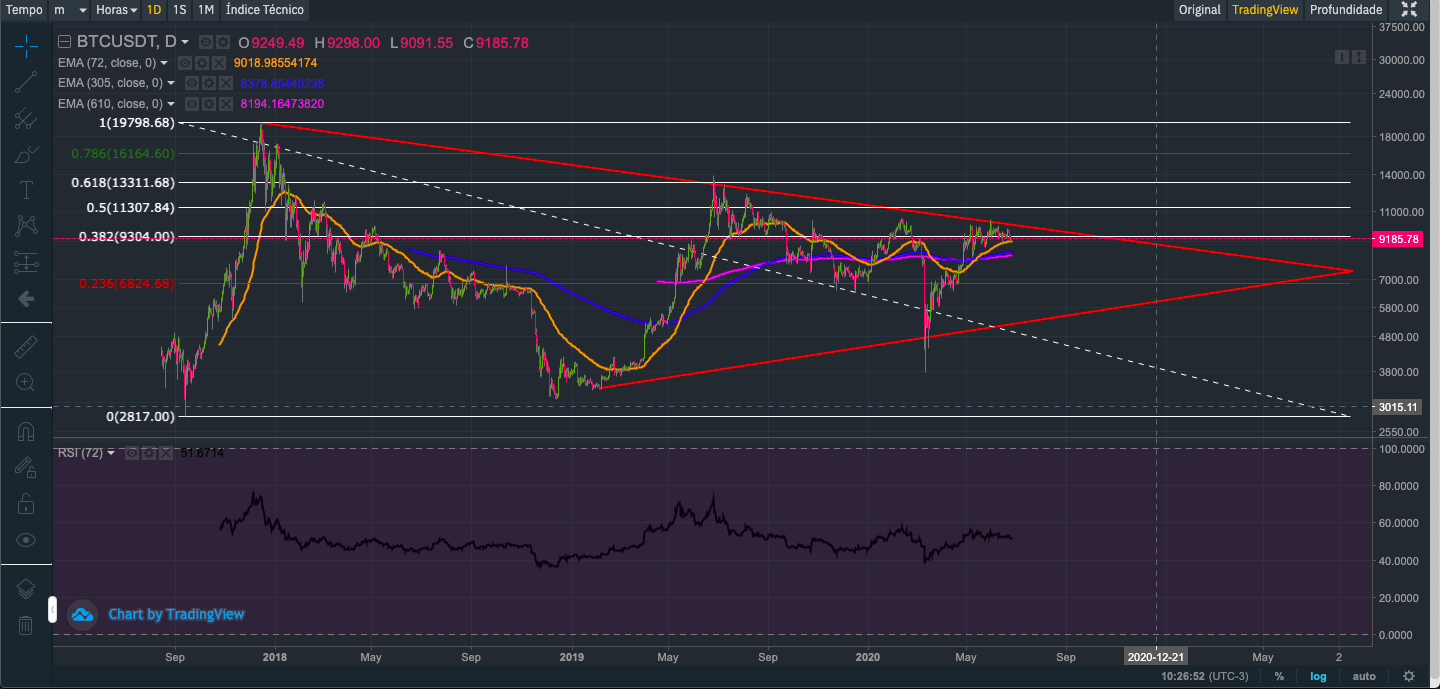Open RSI 72 settings gear
1440x689 pixels.
[x=147, y=453]
